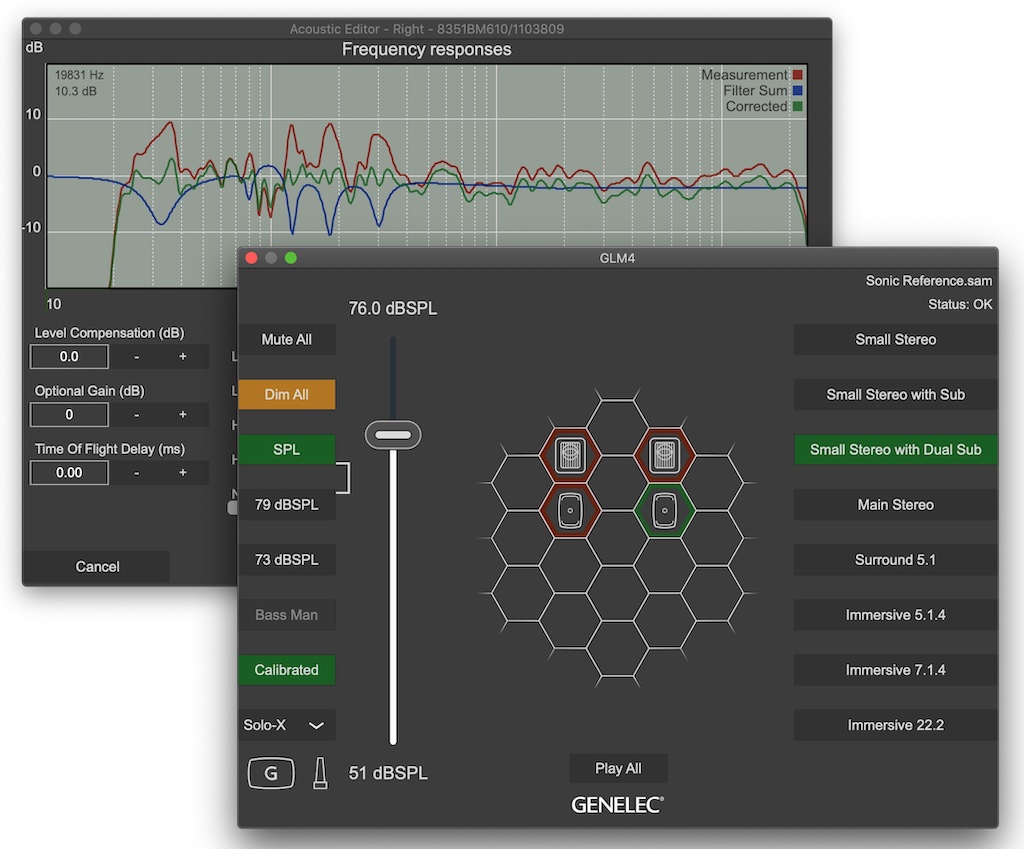Screen dimensions: 1024x849
Task: Toggle the Calibrated button
Action: (286, 670)
